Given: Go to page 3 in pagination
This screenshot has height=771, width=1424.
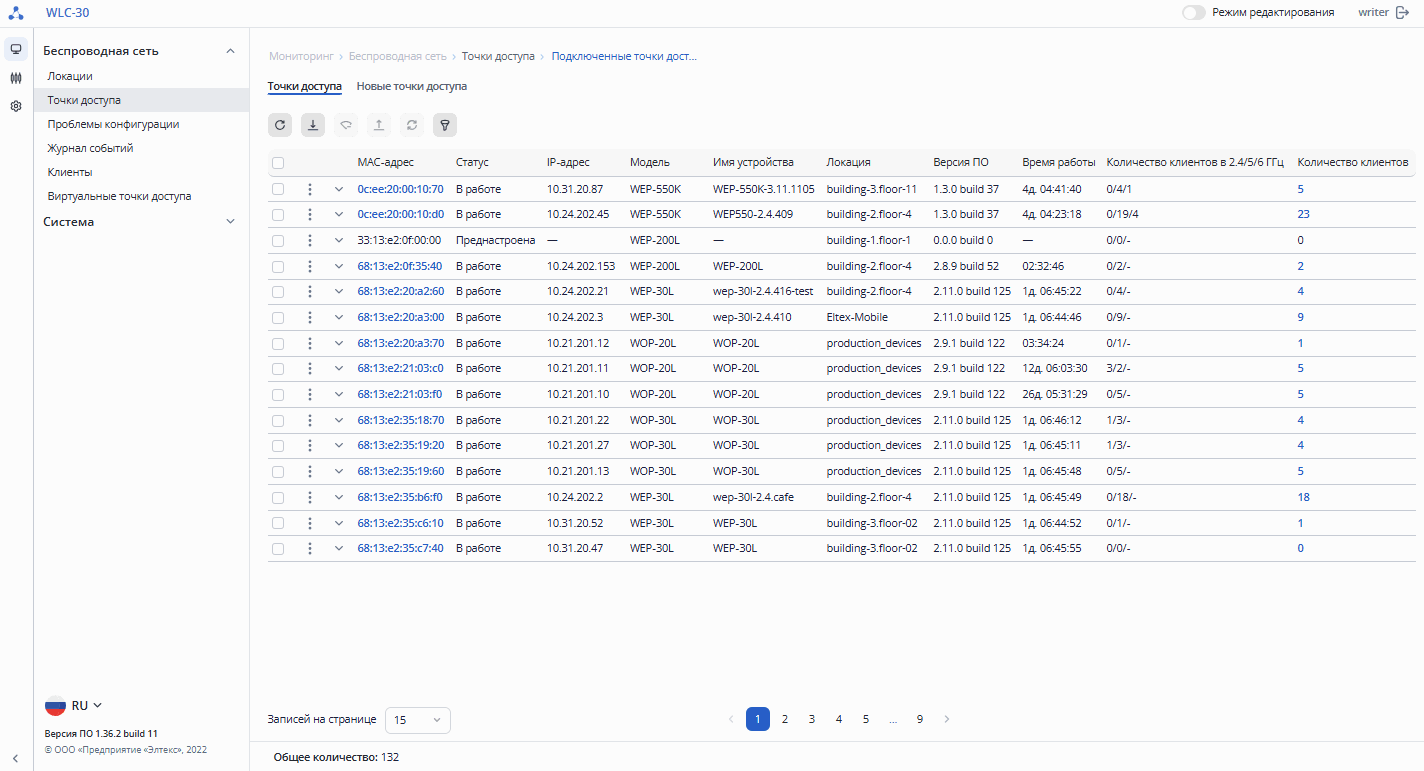Looking at the screenshot, I should [812, 719].
